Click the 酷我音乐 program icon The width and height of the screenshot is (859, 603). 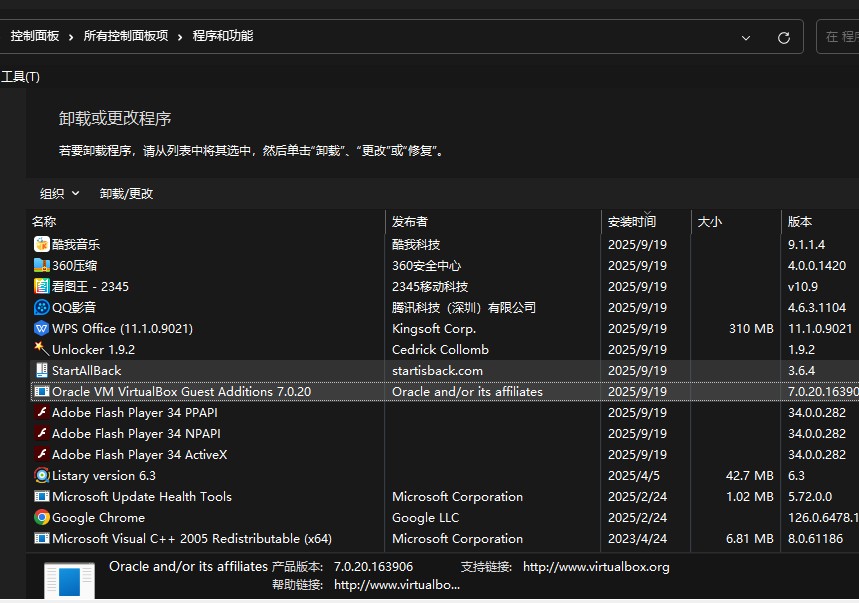[42, 244]
